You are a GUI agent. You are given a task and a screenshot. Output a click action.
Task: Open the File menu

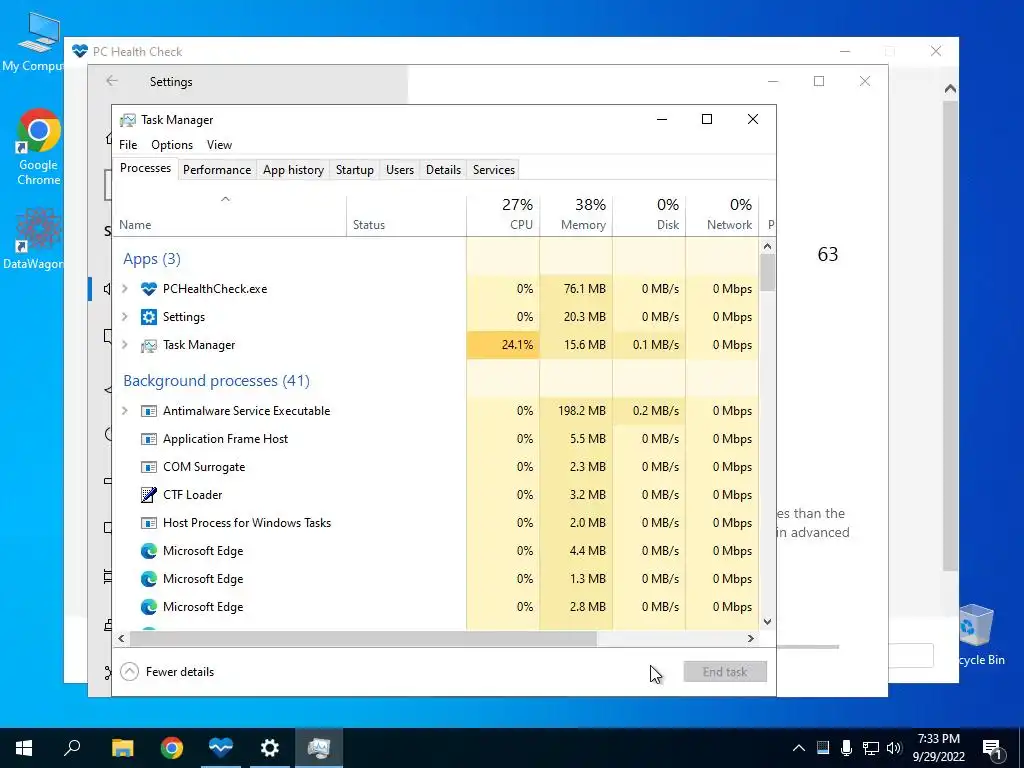[x=128, y=145]
